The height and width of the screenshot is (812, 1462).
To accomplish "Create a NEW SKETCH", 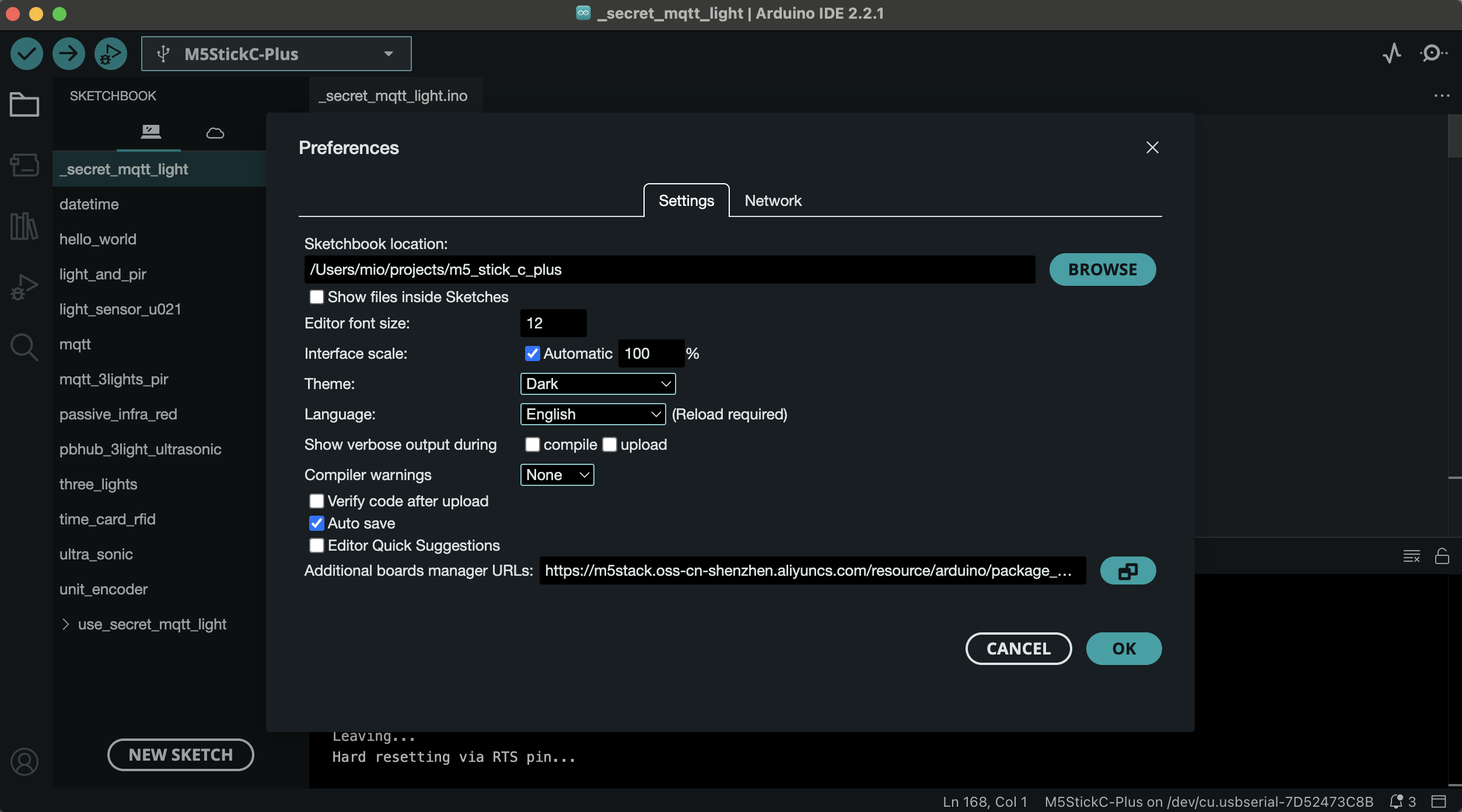I will (180, 754).
